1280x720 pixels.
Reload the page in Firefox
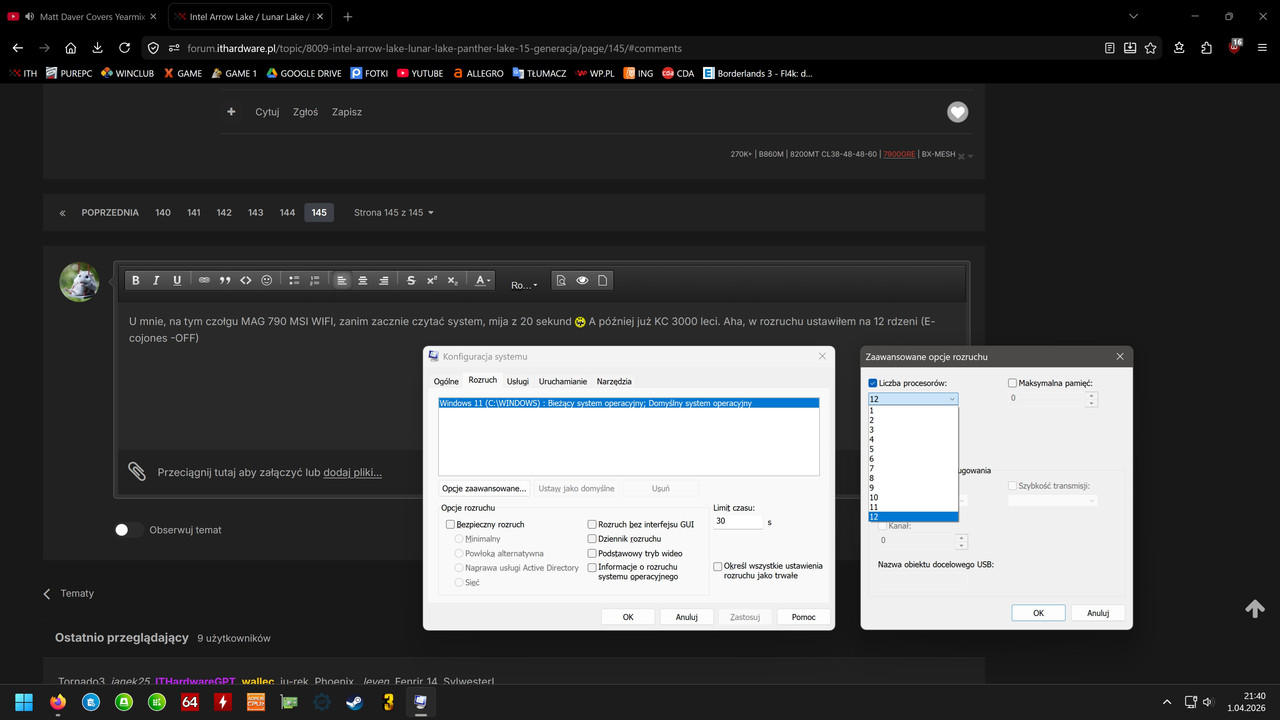click(124, 48)
